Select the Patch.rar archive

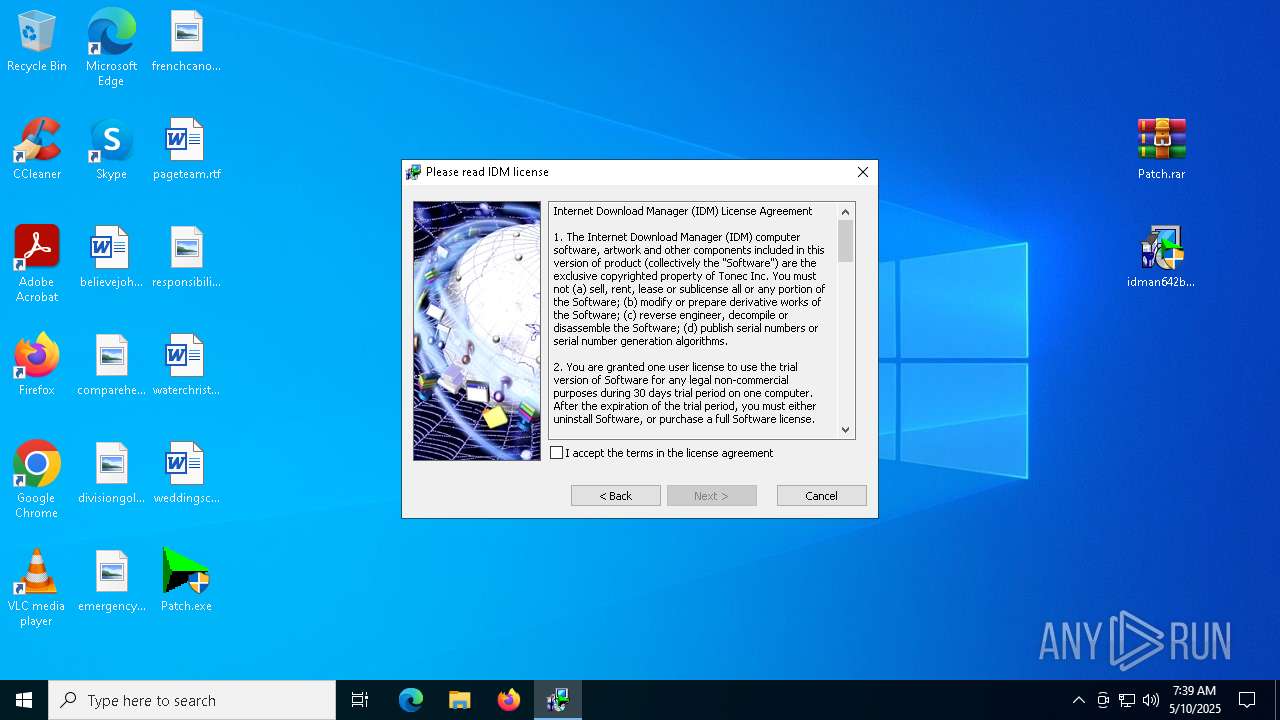[x=1161, y=150]
